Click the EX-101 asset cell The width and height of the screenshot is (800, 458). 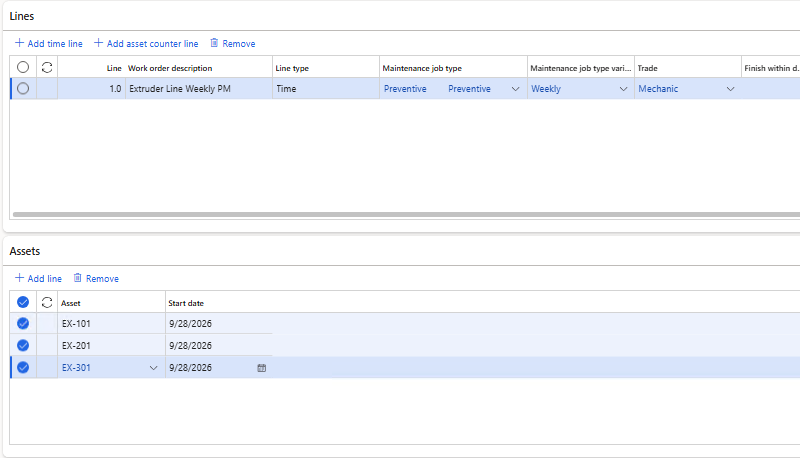[x=111, y=324]
